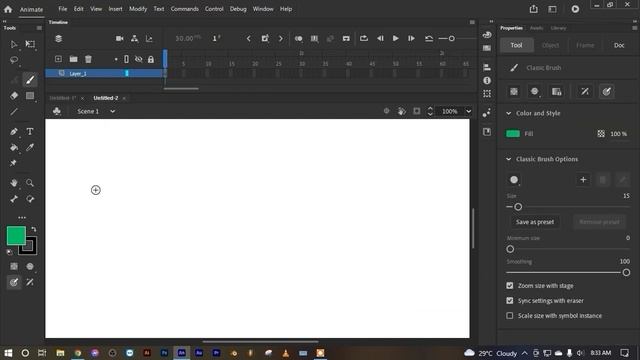Viewport: 640px width, 360px height.
Task: Go to the next keyframe arrow
Action: pos(280,38)
